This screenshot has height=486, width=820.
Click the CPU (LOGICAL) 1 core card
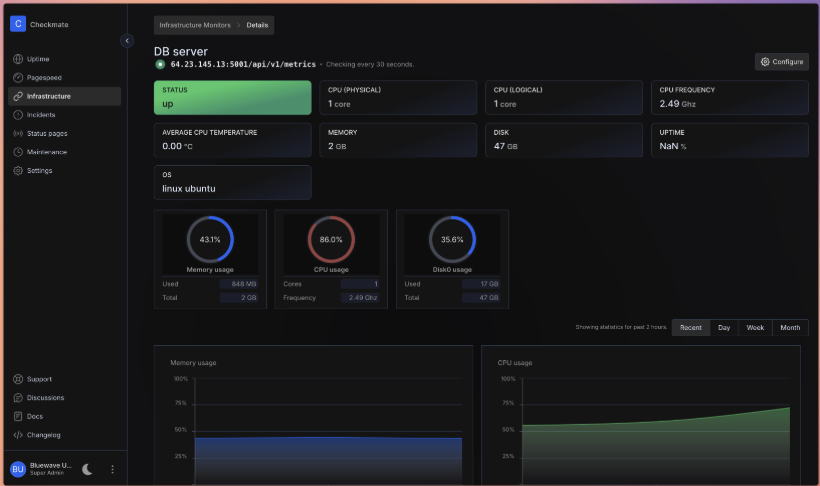point(564,97)
